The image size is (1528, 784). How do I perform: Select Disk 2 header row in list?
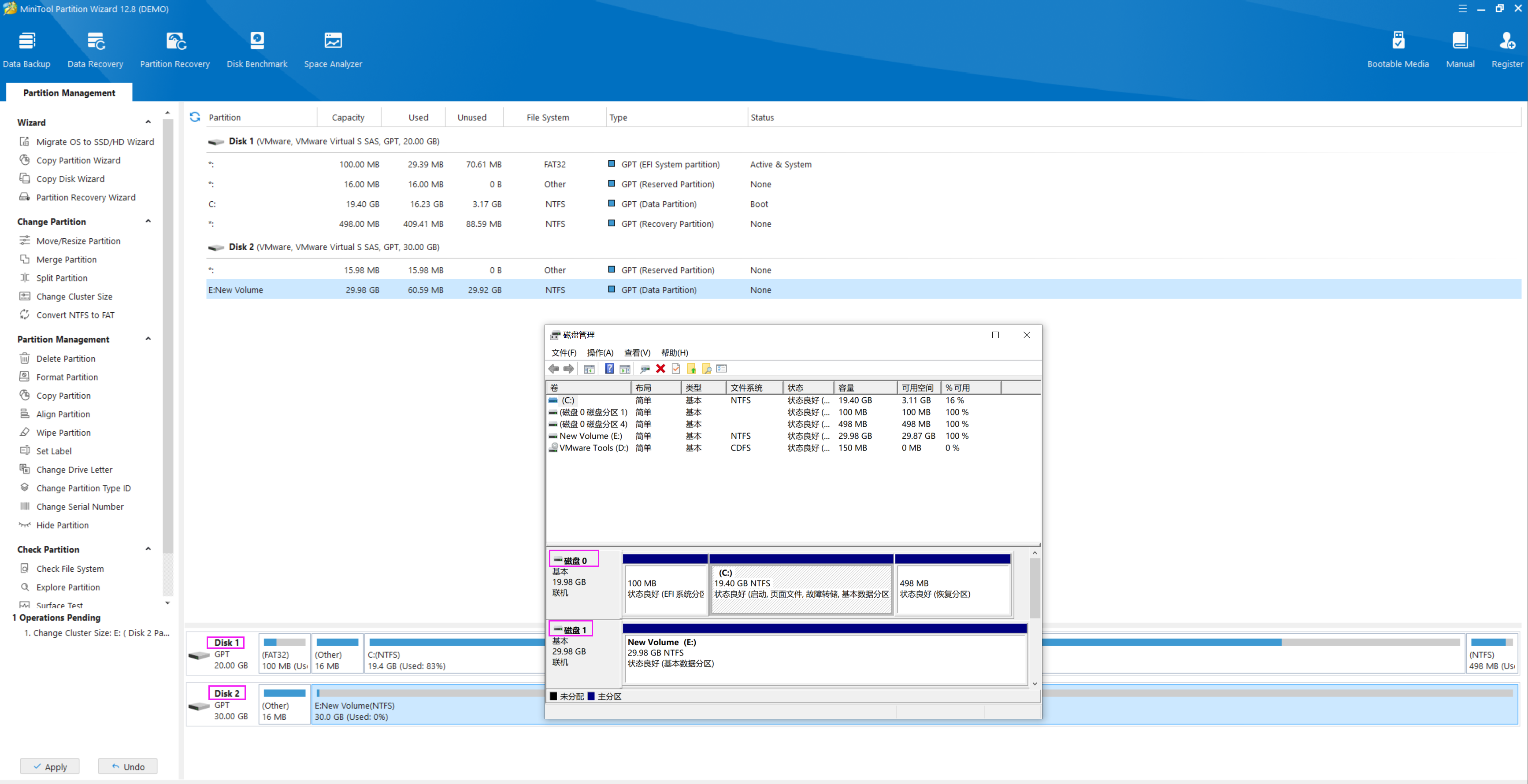tap(863, 247)
